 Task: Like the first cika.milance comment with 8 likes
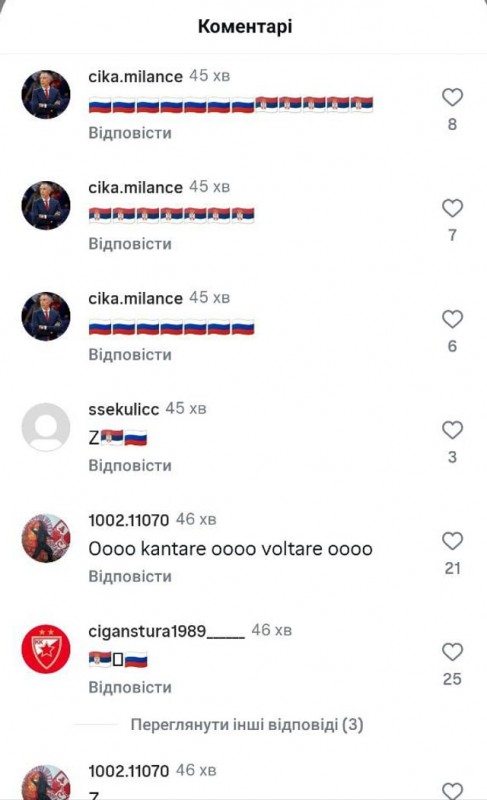(x=452, y=97)
